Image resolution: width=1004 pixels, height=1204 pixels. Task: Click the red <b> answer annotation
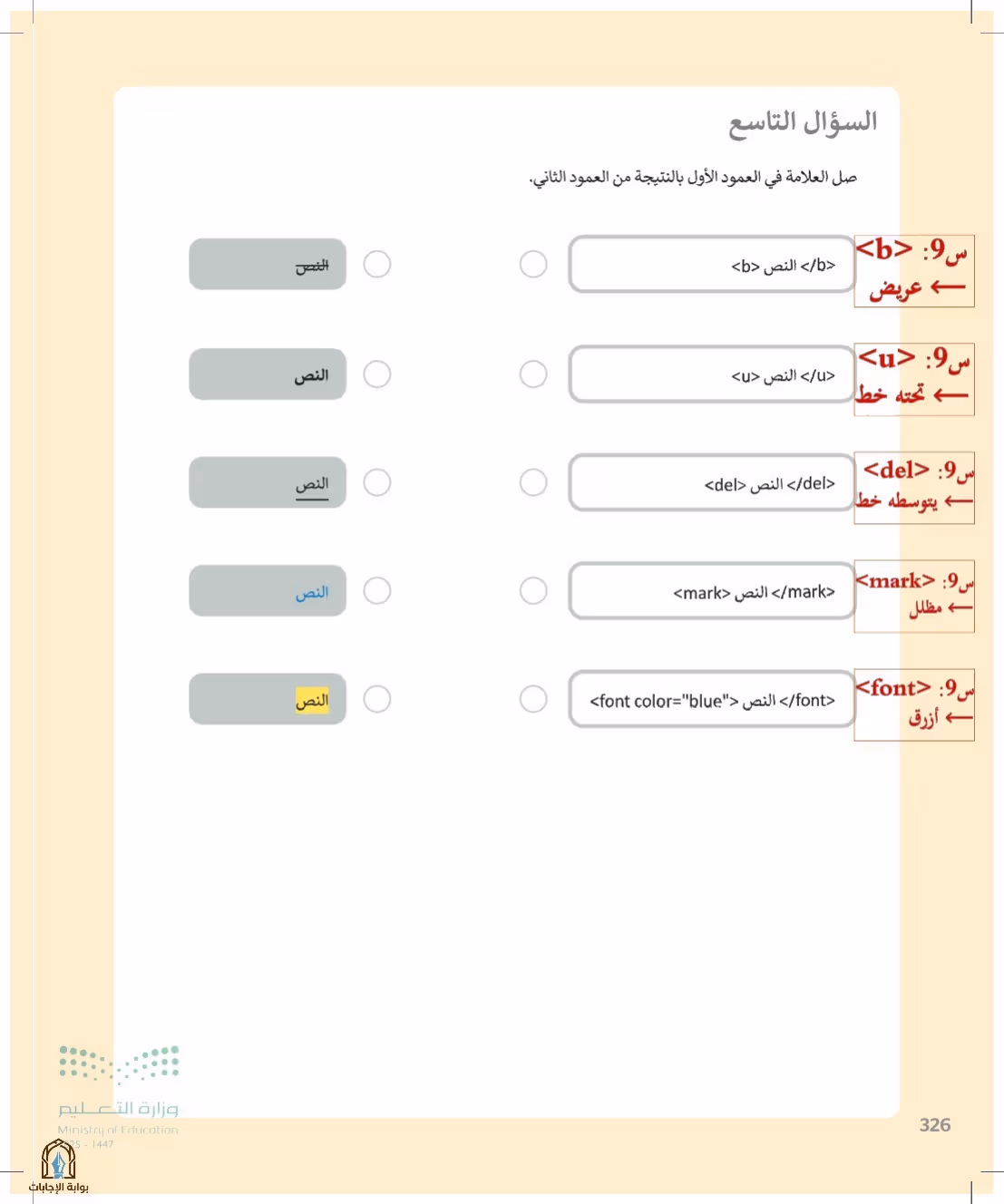914,271
